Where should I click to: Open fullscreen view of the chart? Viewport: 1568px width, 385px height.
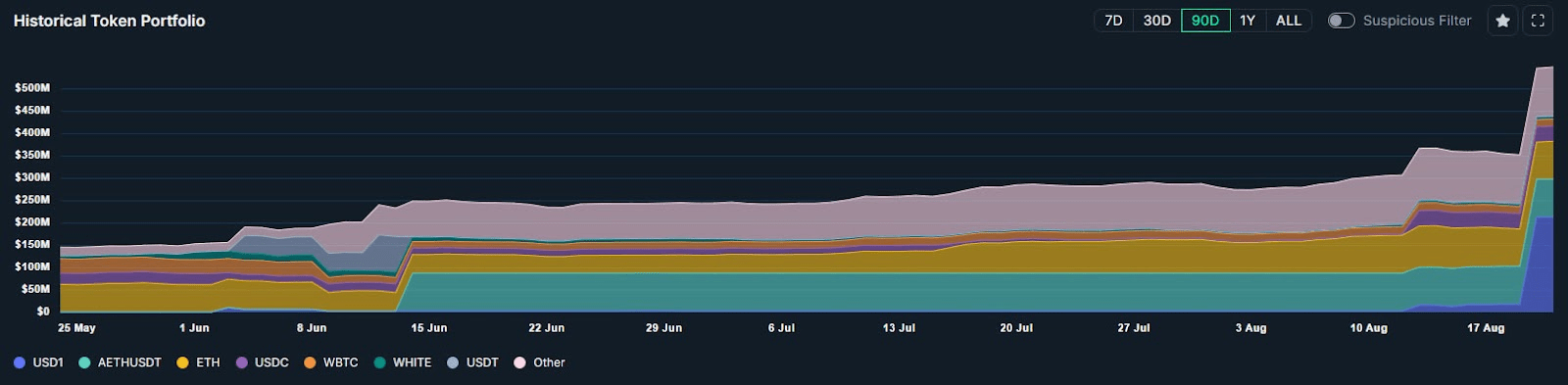[x=1538, y=21]
